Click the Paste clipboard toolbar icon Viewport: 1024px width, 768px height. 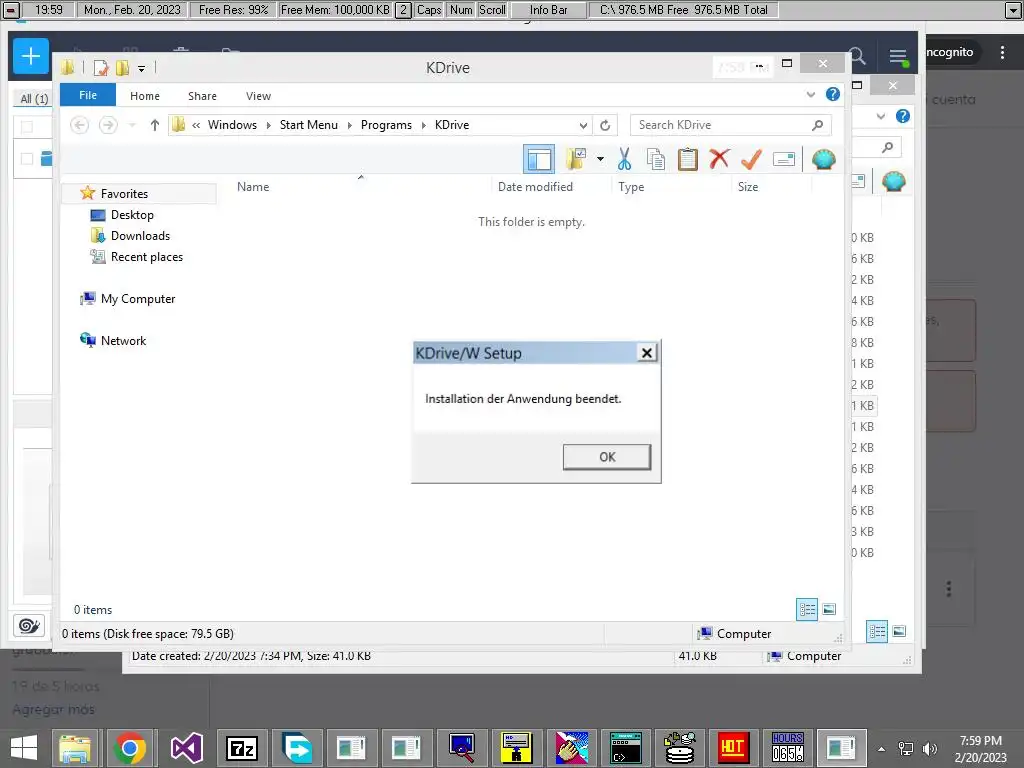pos(687,159)
